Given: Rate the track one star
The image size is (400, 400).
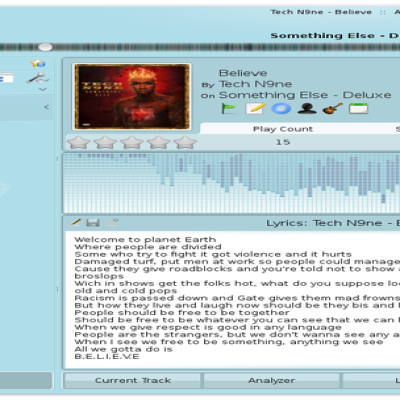Looking at the screenshot, I should (x=79, y=143).
